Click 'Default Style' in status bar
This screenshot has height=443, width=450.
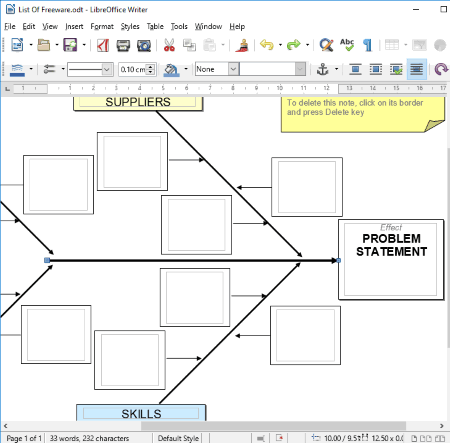[178, 438]
